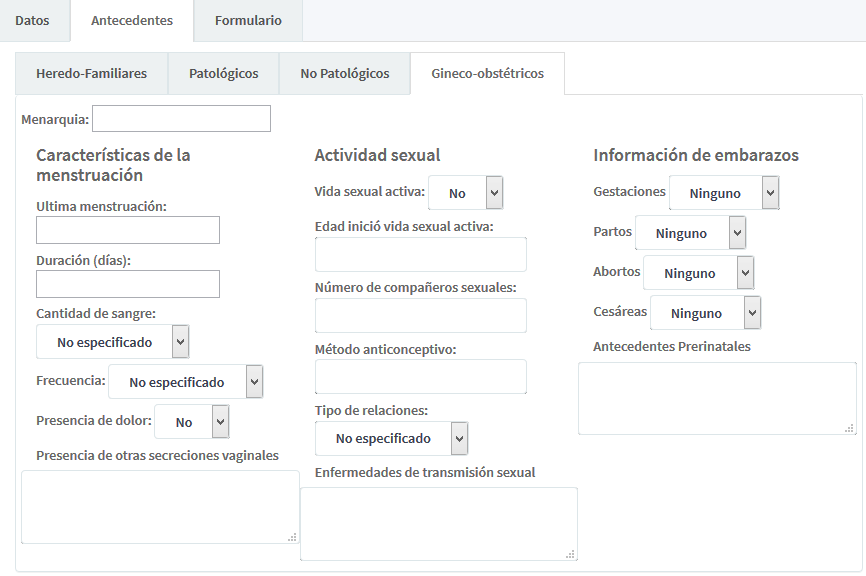Click the Método anticonceptivo input
This screenshot has height=576, width=866.
pos(420,377)
